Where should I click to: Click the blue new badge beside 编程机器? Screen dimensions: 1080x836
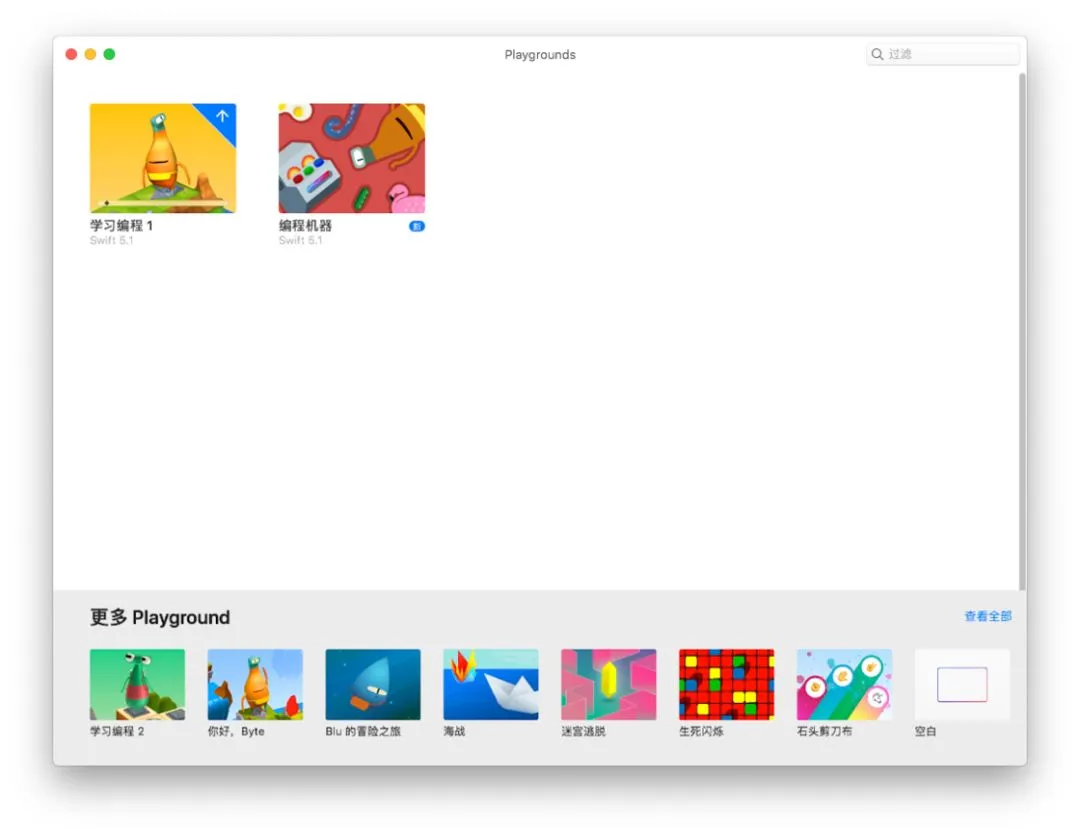(x=417, y=226)
